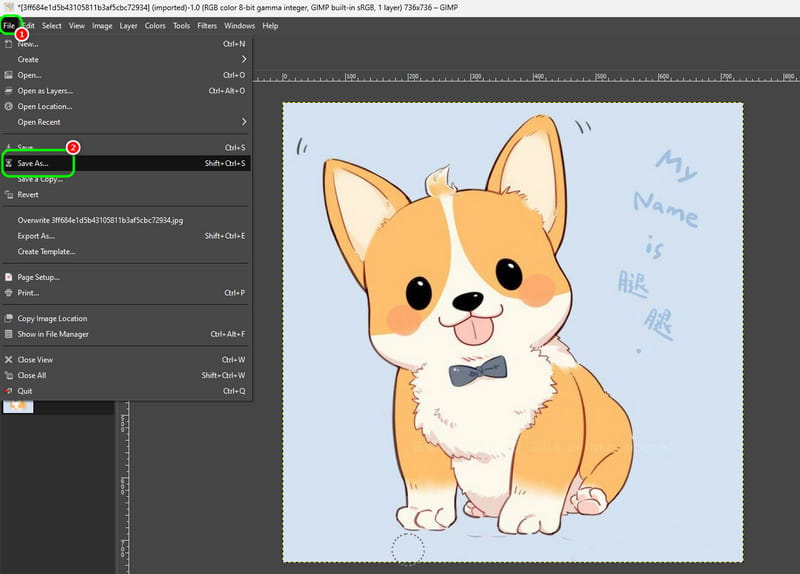Expand the Open Recent submenu
The height and width of the screenshot is (574, 800).
pos(242,122)
